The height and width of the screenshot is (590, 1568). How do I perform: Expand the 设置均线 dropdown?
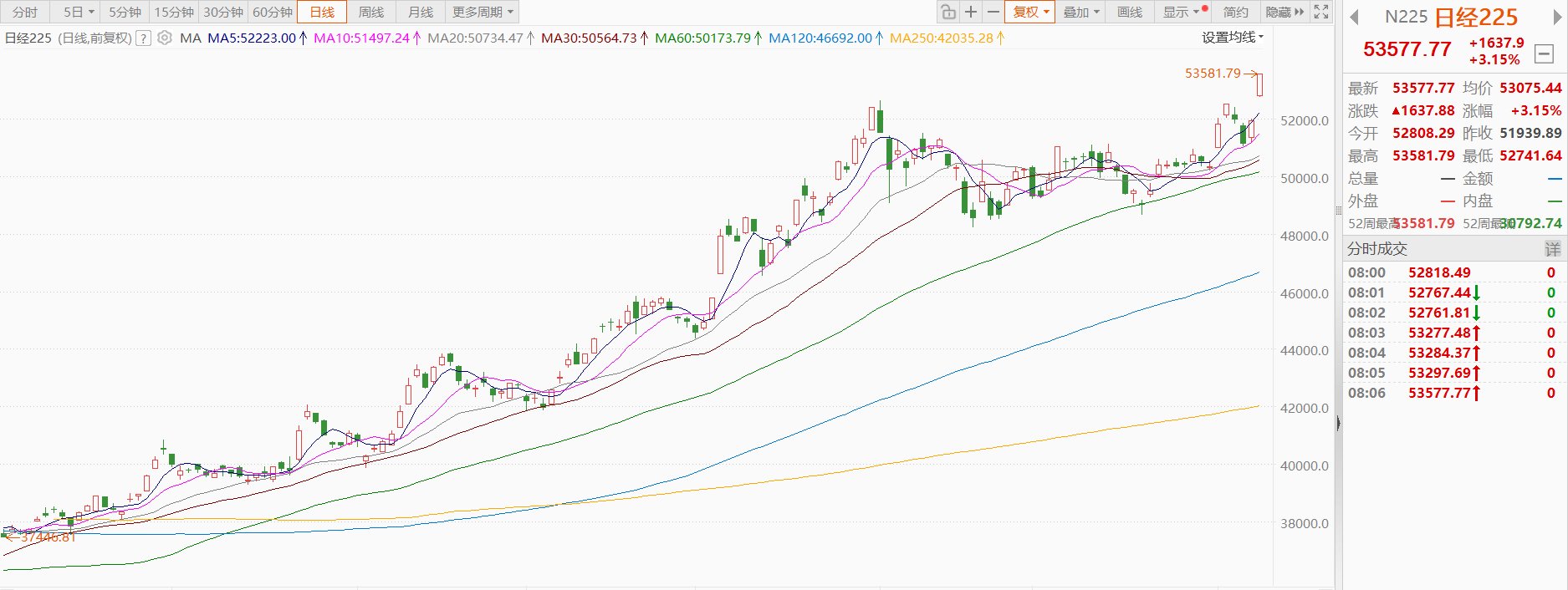1233,37
